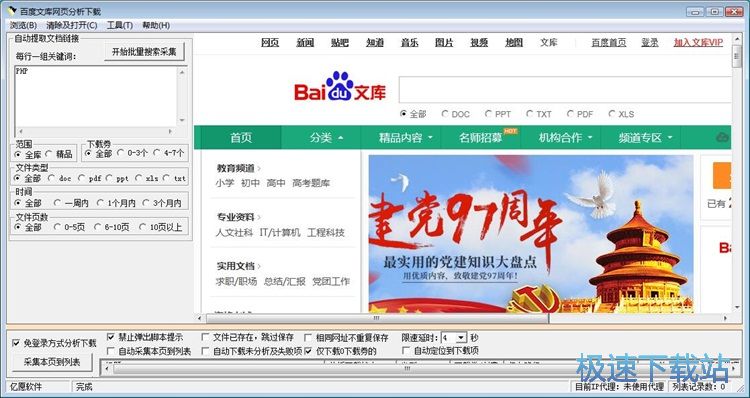This screenshot has width=750, height=398.
Task: Expand 专业资料 category arrow
Action: (x=259, y=217)
